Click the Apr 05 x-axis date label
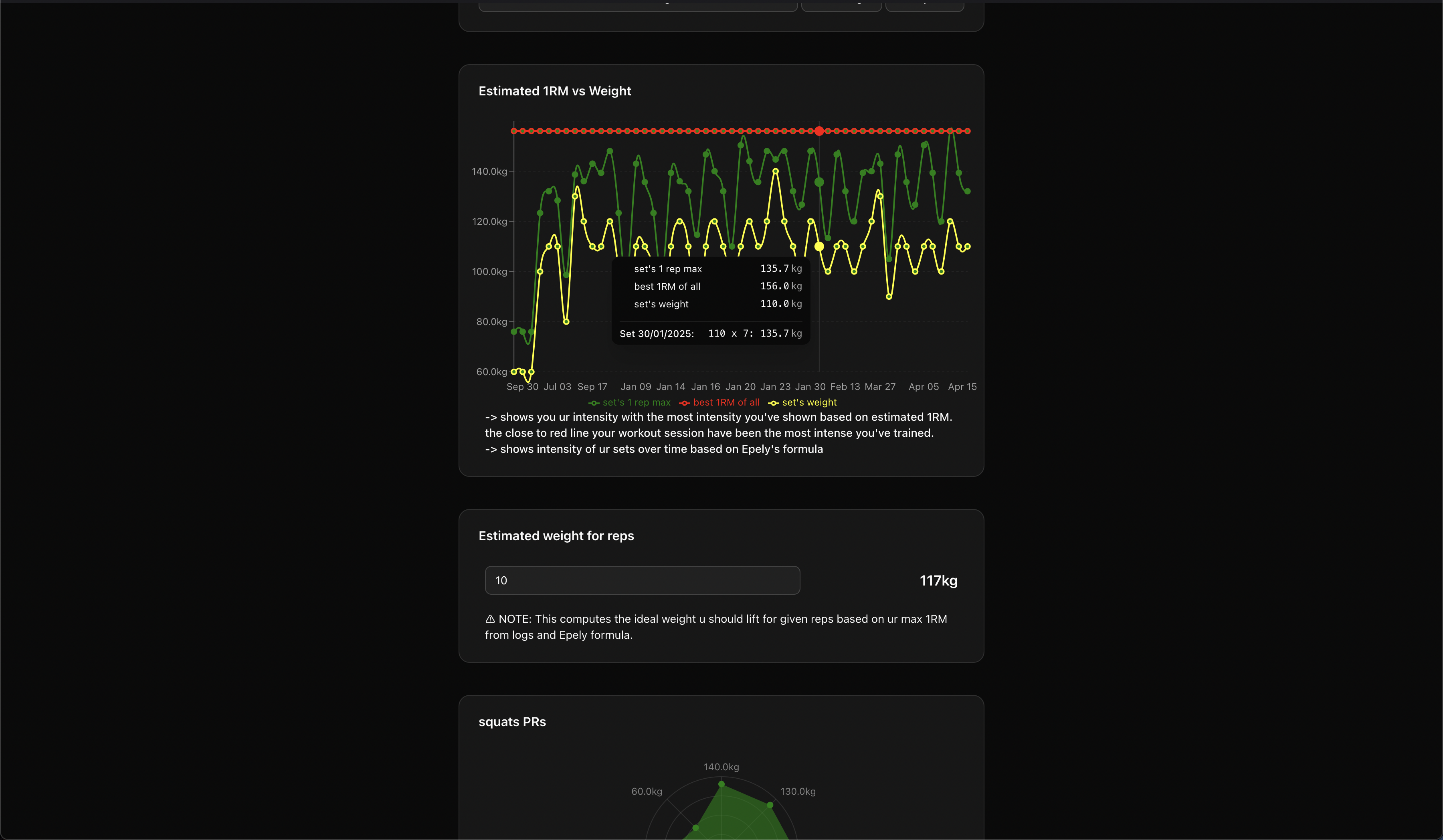The height and width of the screenshot is (840, 1443). click(924, 386)
